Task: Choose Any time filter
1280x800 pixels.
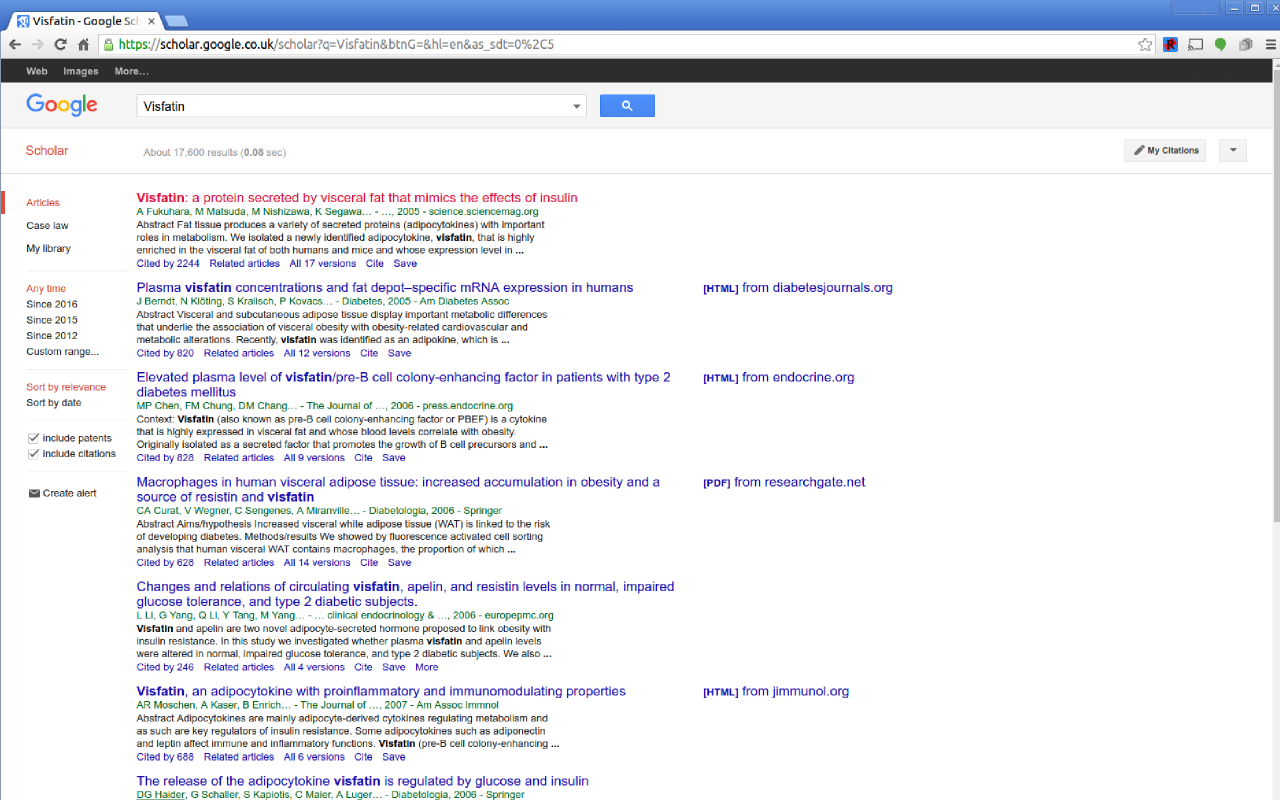Action: (46, 288)
